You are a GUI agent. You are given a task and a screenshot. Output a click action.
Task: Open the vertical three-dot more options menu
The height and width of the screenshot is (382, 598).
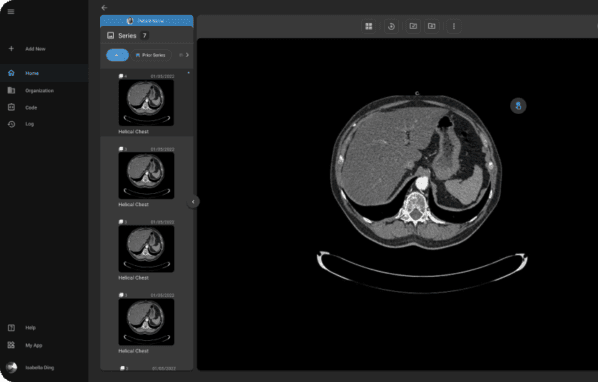point(454,26)
